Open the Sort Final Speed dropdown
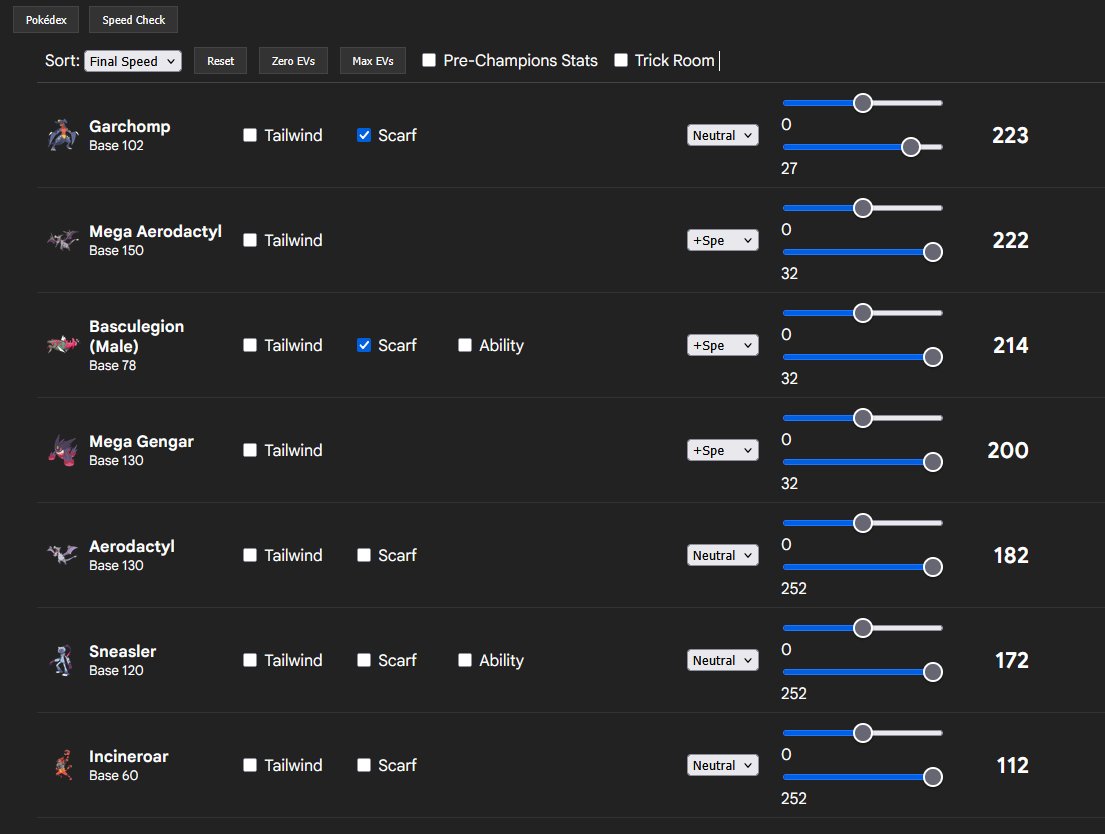1105x834 pixels. point(132,61)
